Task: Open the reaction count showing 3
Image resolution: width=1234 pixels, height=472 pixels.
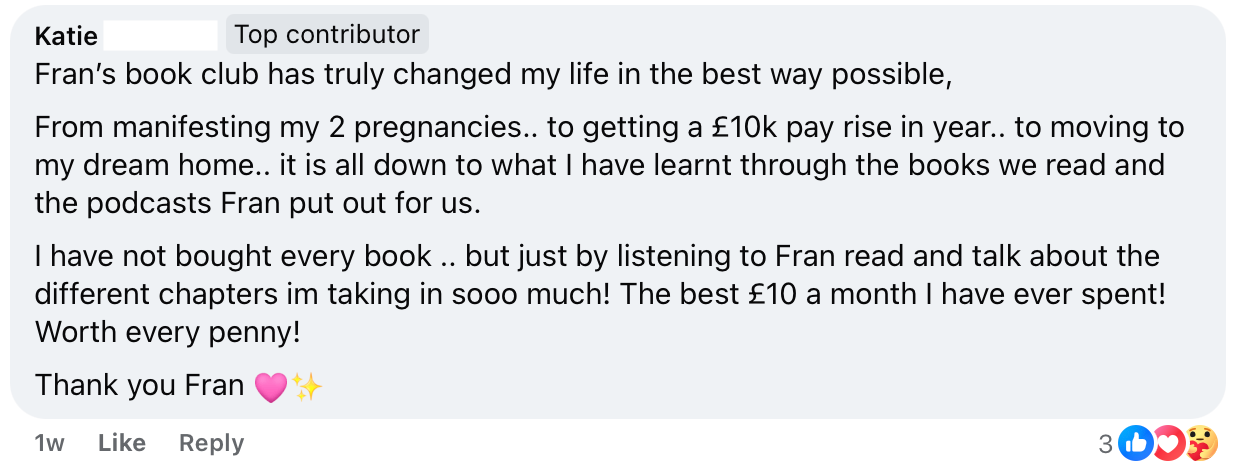Action: (1105, 443)
